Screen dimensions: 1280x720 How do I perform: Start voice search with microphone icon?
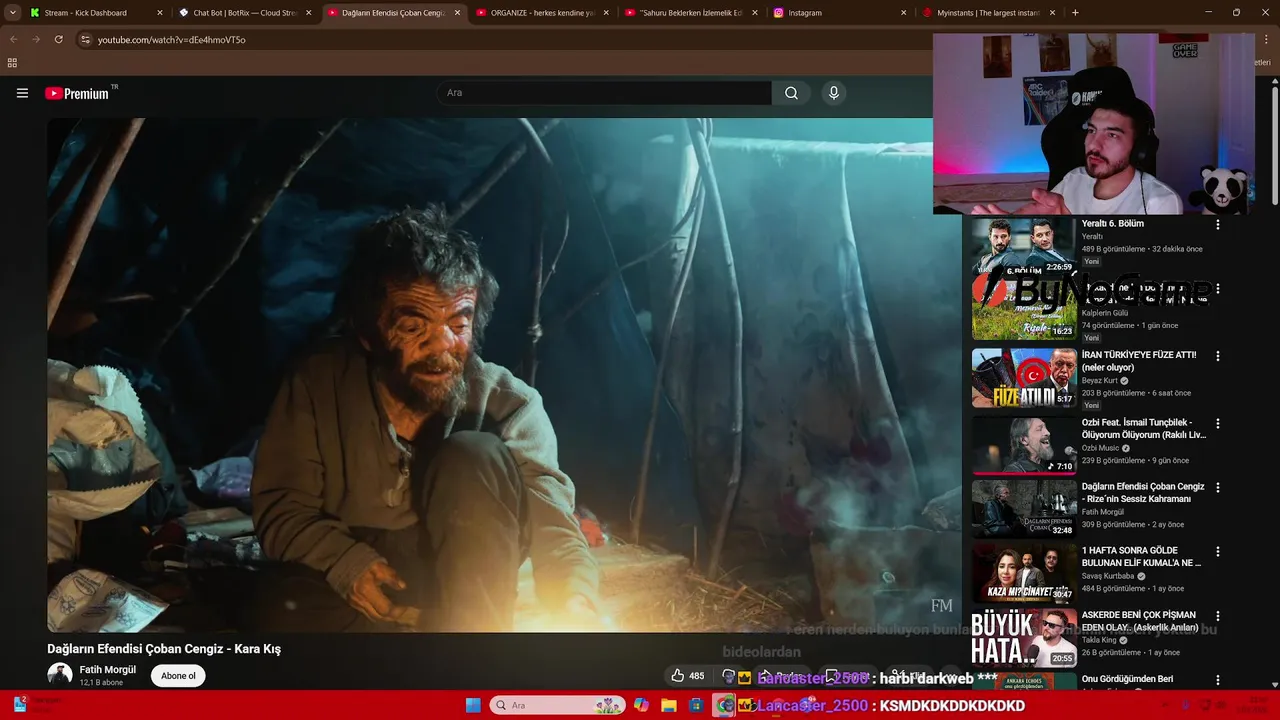[834, 93]
